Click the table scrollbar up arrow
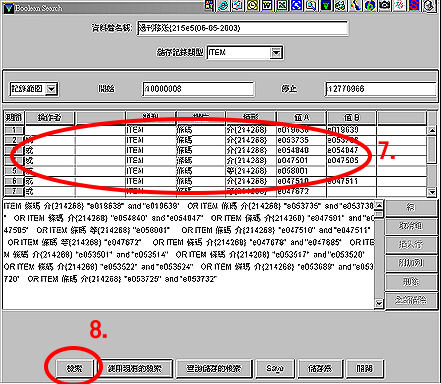441x384 pixels. 432,130
